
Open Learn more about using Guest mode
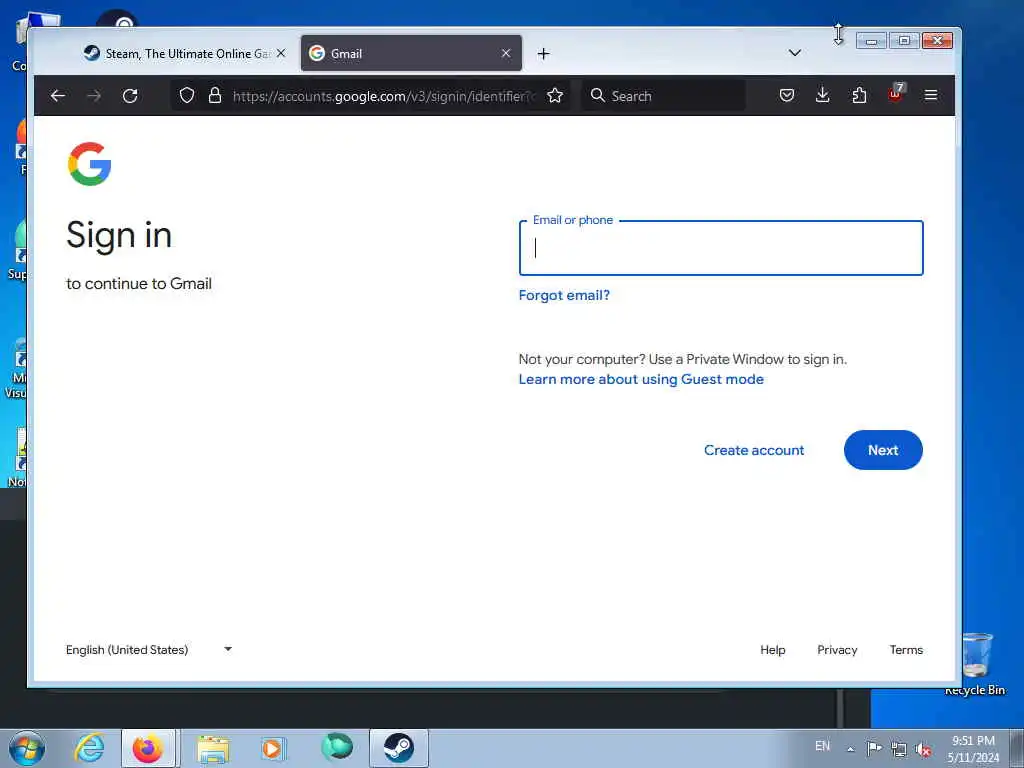point(641,379)
